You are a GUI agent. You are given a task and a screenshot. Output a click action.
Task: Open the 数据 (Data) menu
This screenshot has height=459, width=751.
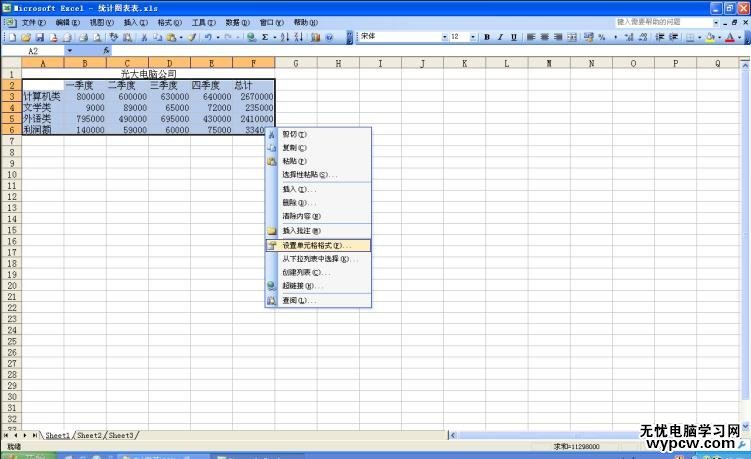point(238,23)
